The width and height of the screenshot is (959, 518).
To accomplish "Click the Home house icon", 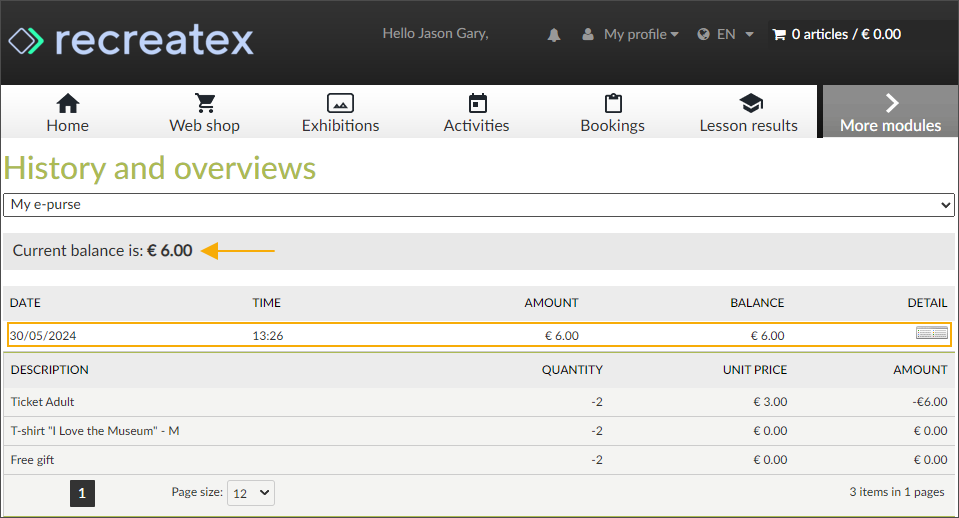I will coord(67,103).
